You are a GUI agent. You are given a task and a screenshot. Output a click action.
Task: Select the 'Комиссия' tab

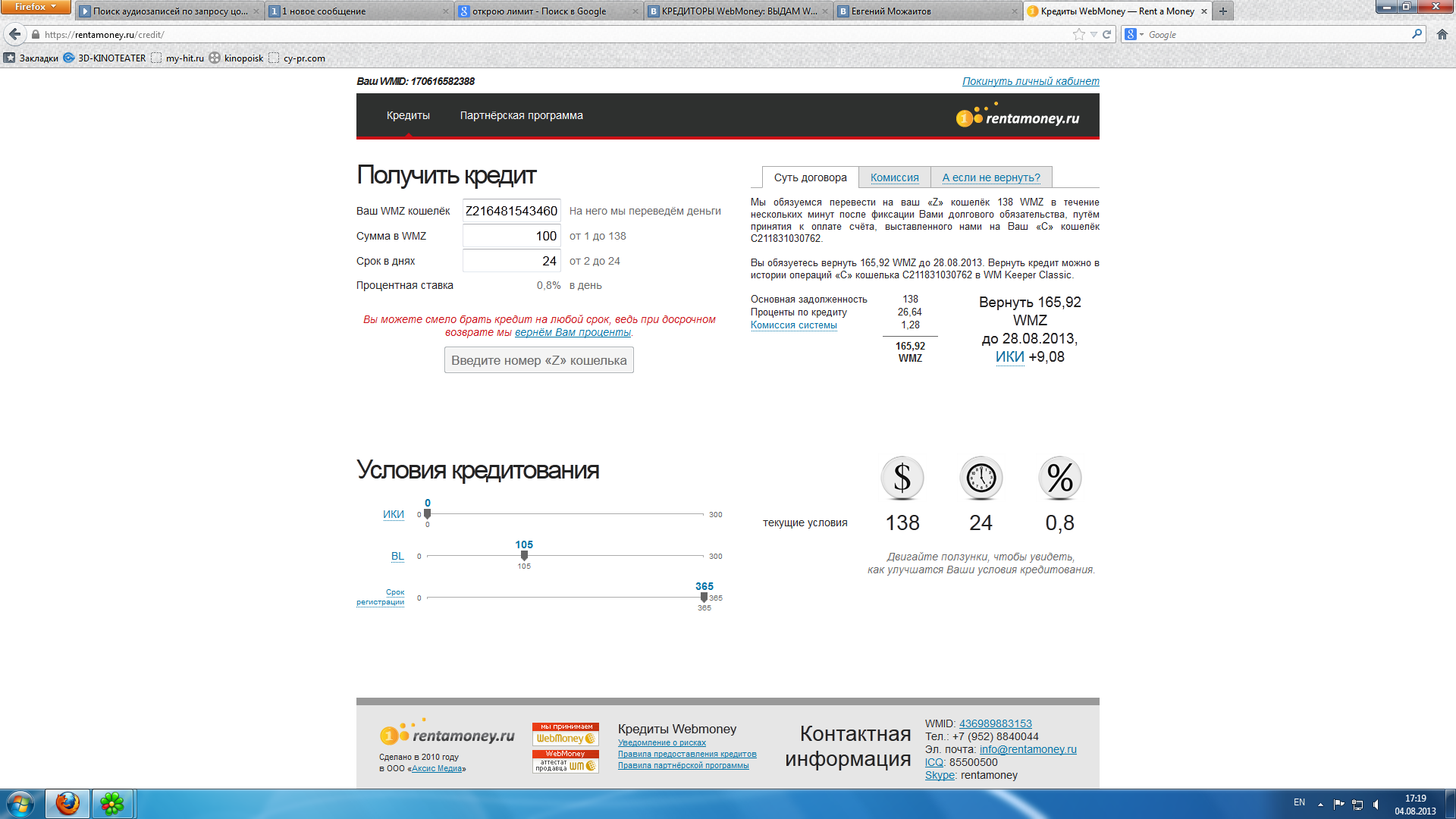tap(894, 177)
